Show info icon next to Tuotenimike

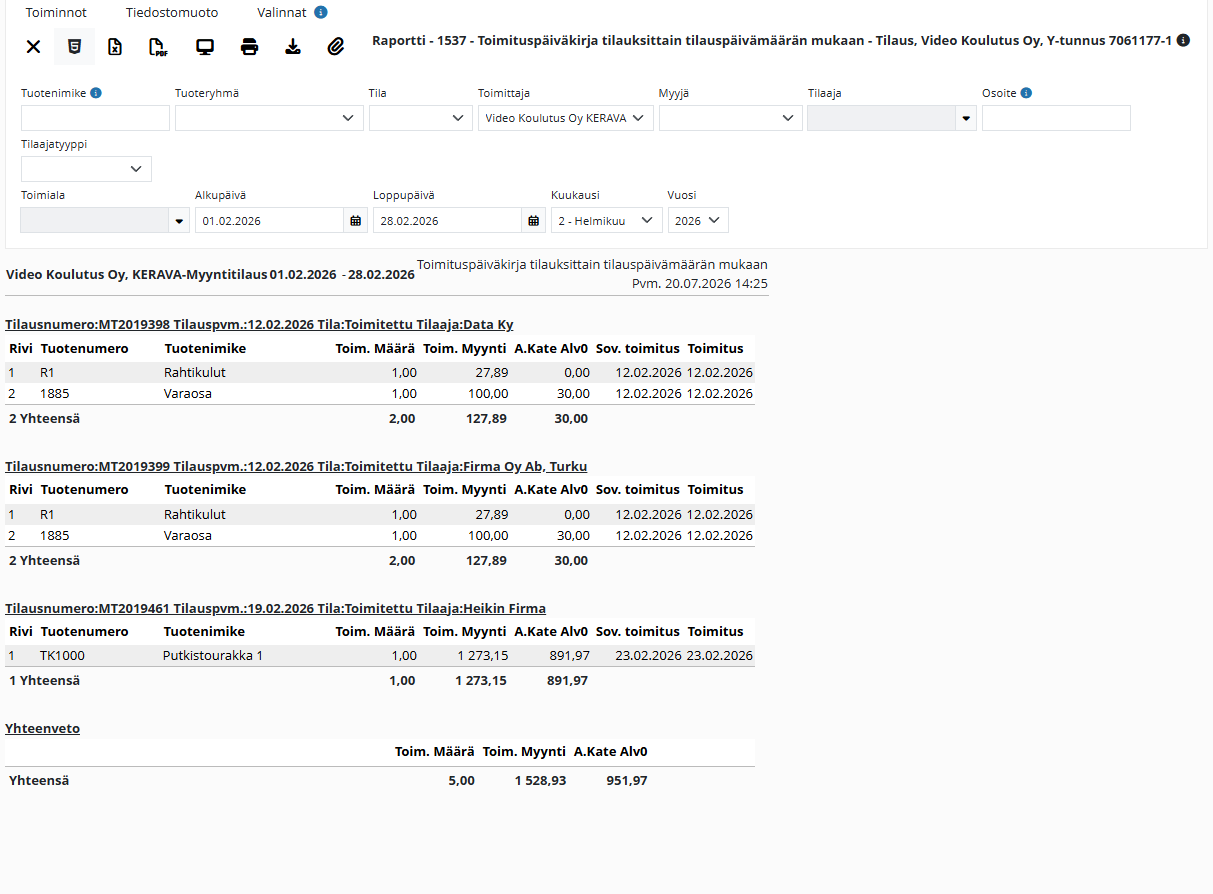(x=96, y=93)
